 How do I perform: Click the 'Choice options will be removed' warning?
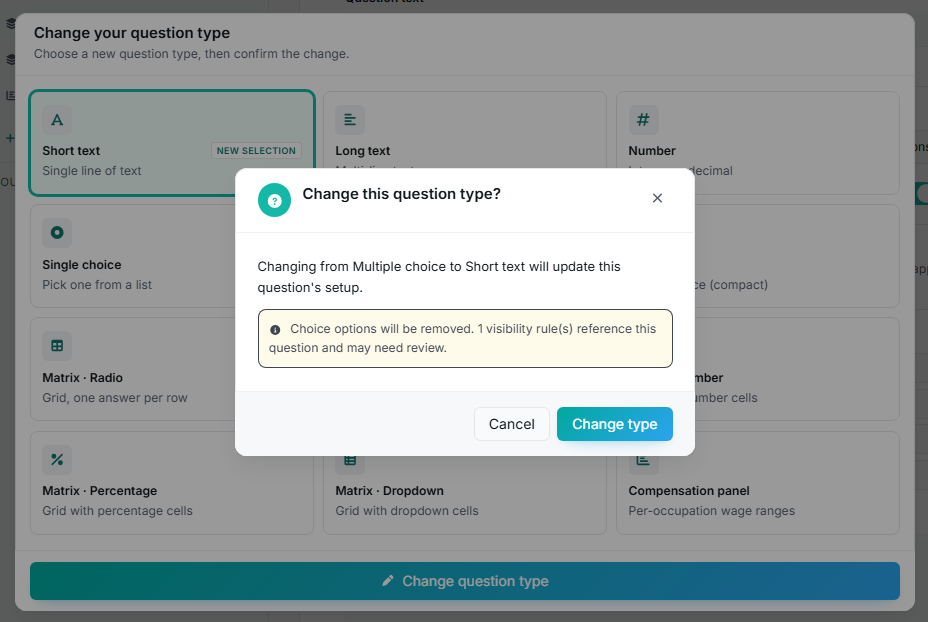(x=465, y=339)
